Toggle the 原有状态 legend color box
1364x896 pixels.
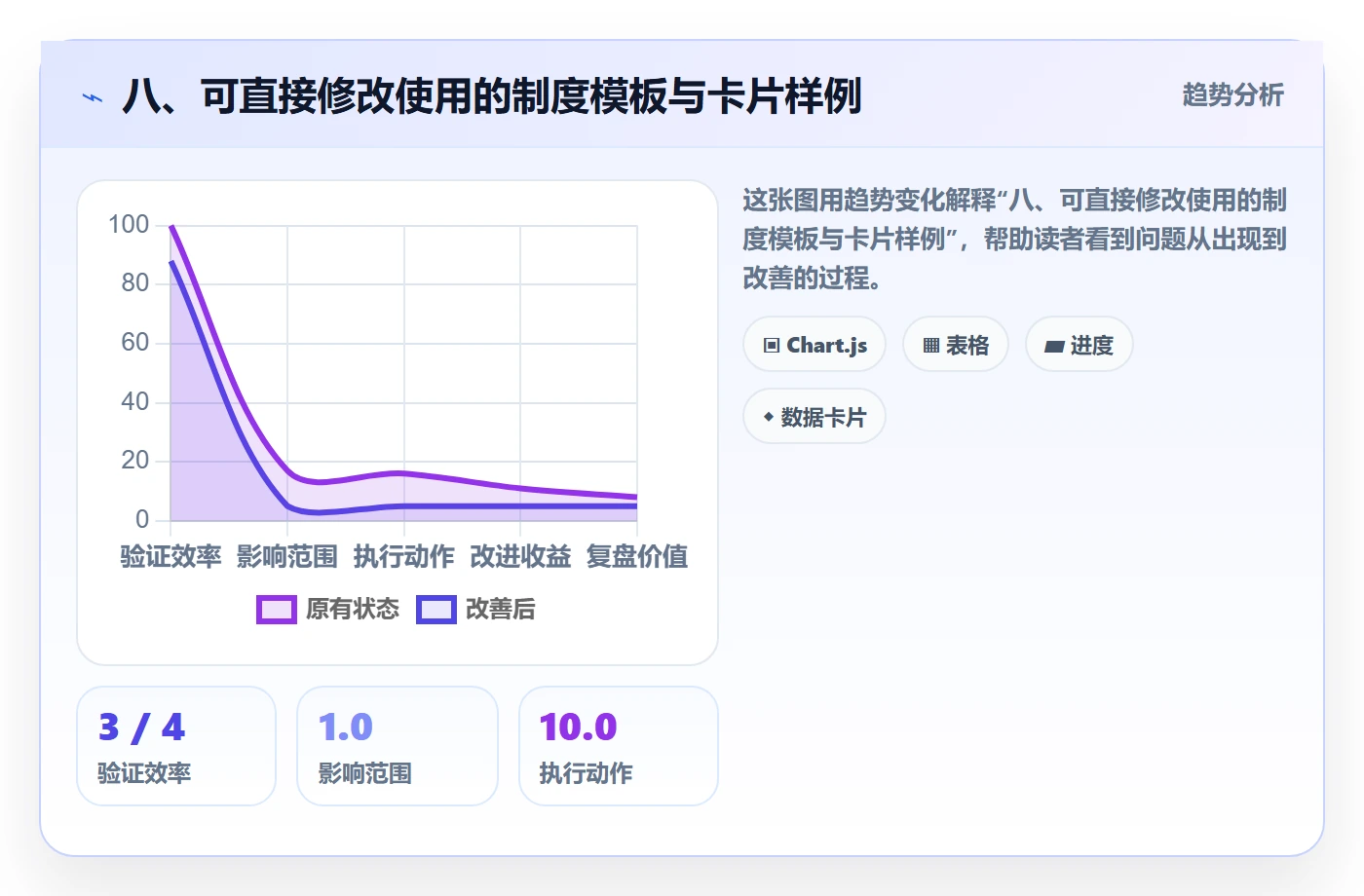277,610
